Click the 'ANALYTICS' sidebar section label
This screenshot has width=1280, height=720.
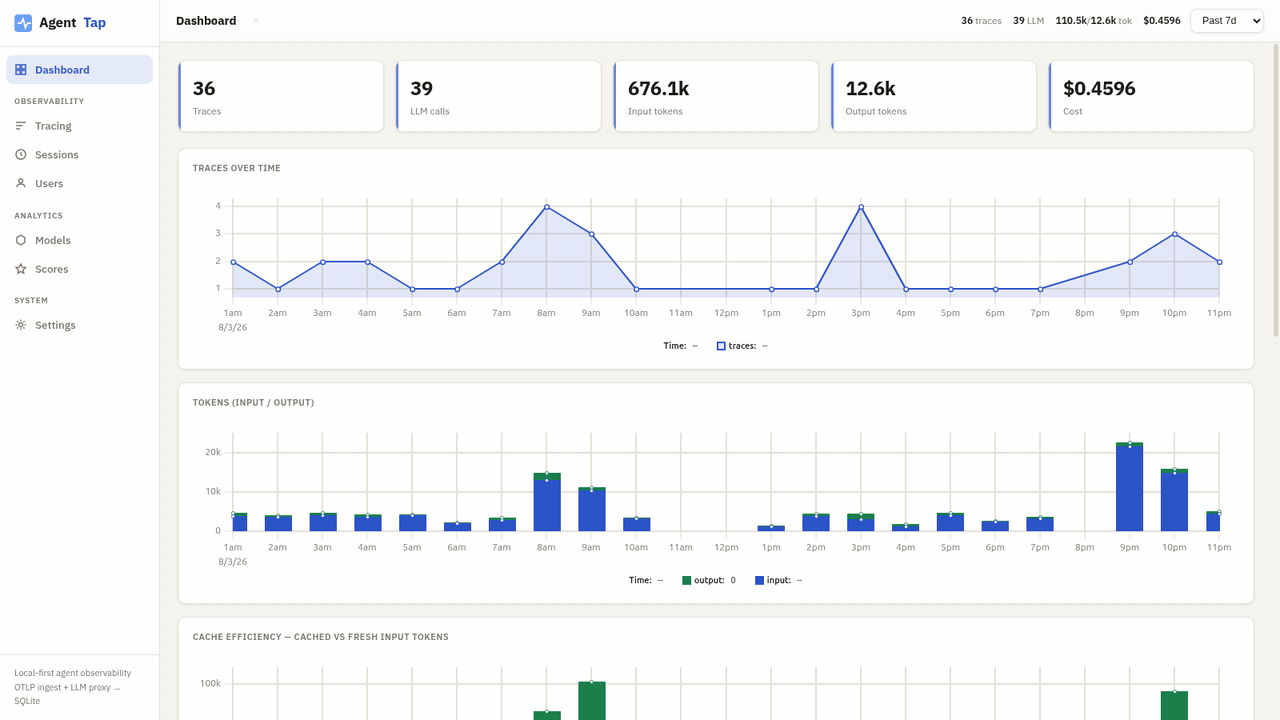(x=39, y=216)
